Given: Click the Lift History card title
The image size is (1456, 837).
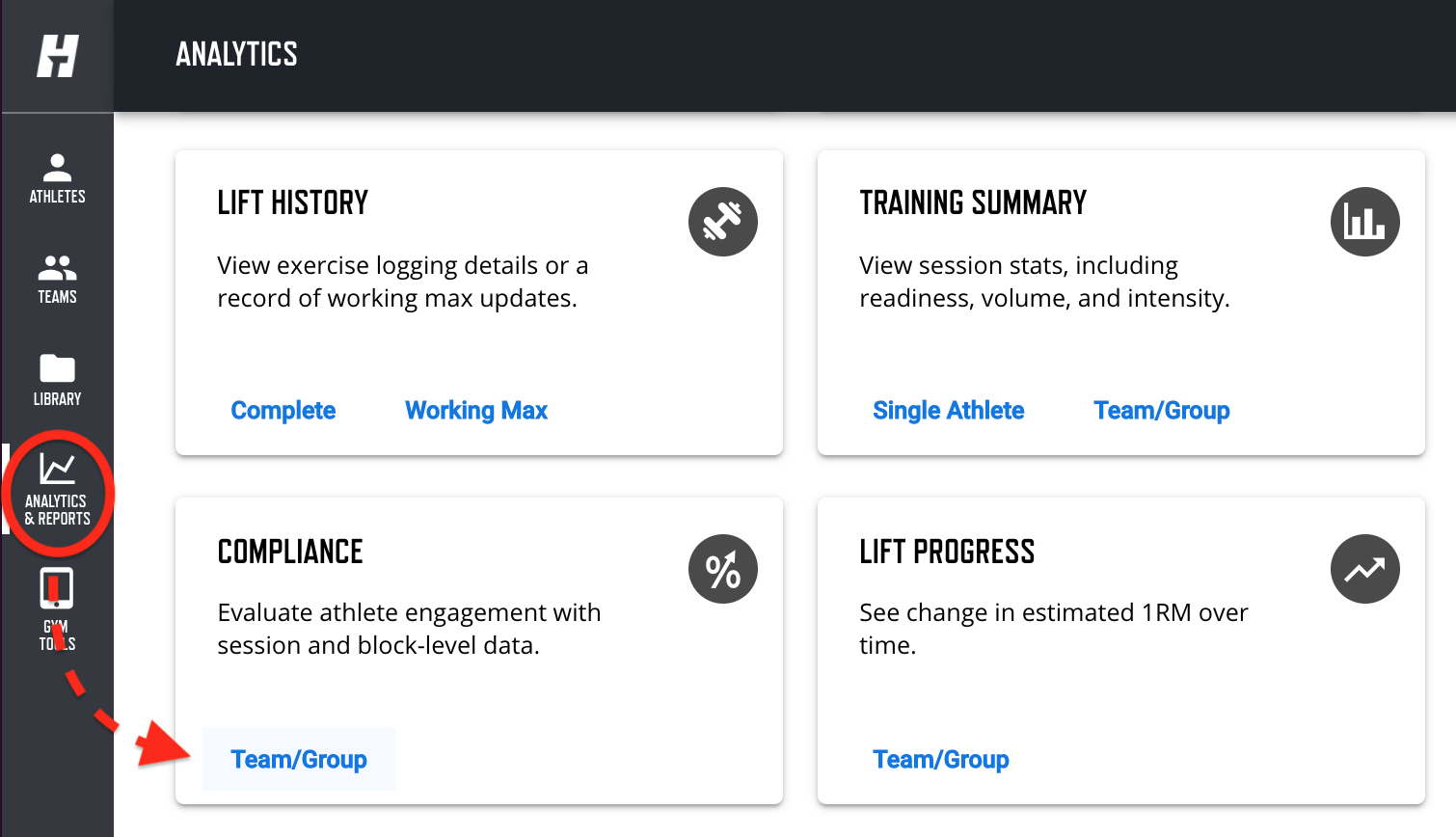Looking at the screenshot, I should [x=293, y=202].
